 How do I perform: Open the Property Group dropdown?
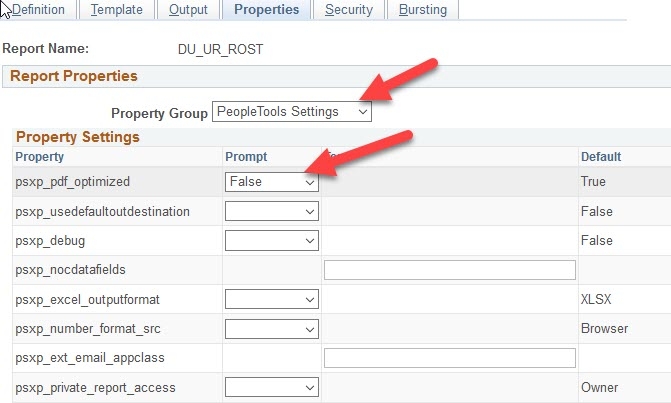(292, 112)
